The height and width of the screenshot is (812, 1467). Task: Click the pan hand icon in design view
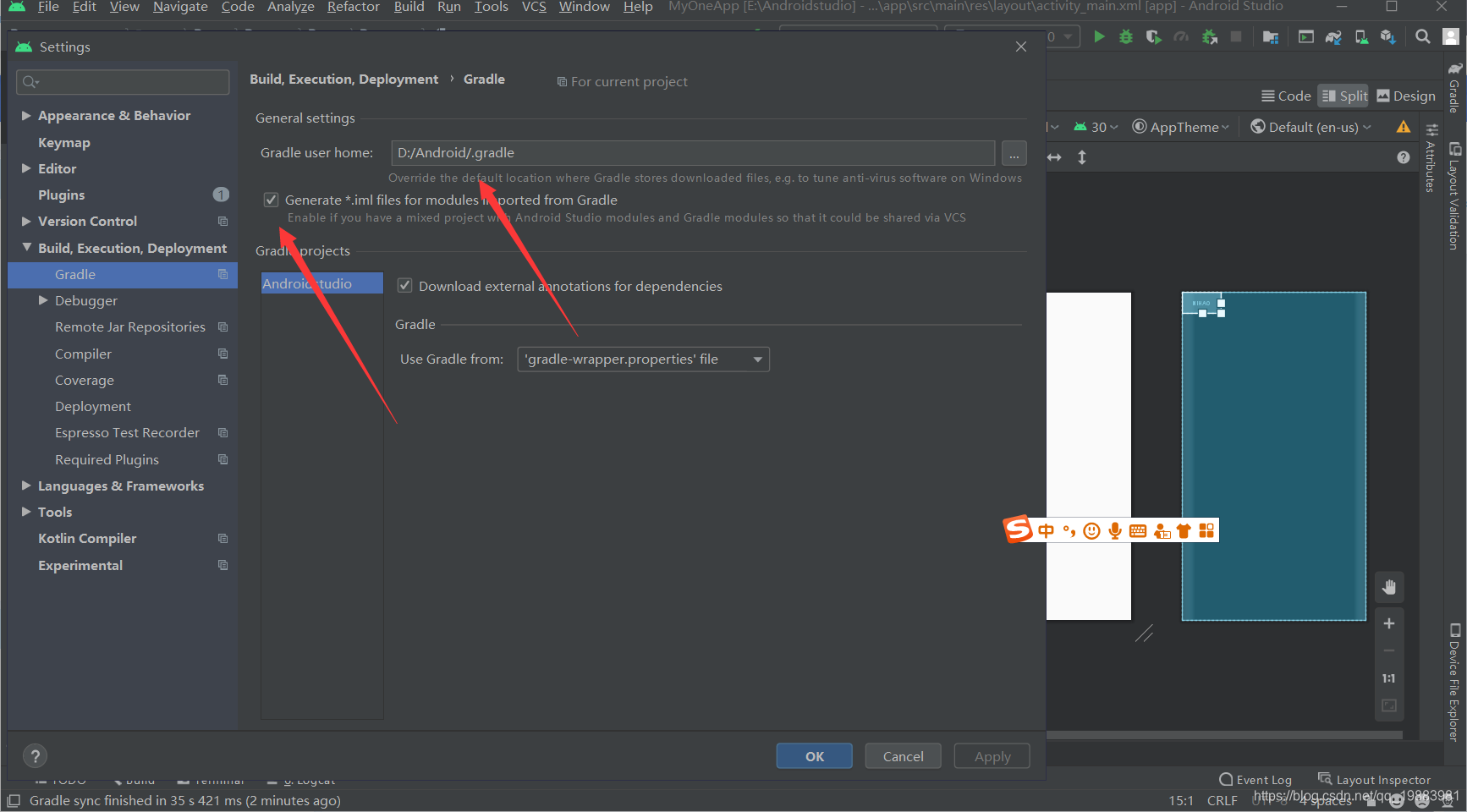[1389, 587]
